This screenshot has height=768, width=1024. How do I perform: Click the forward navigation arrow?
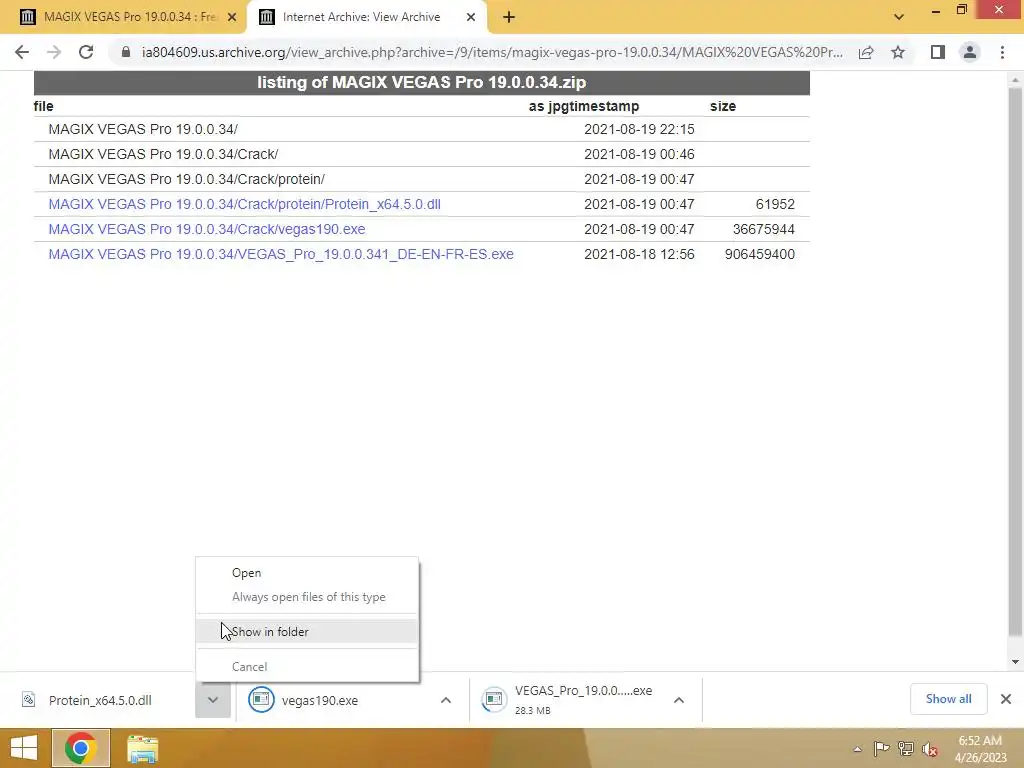[54, 52]
